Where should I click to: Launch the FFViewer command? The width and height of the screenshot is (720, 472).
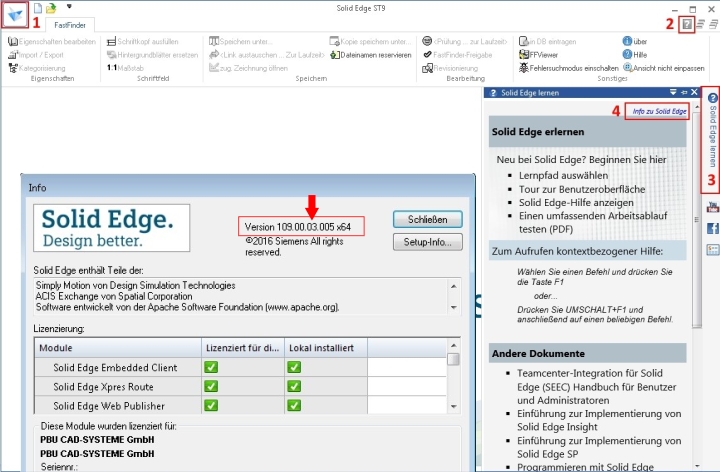[x=538, y=55]
